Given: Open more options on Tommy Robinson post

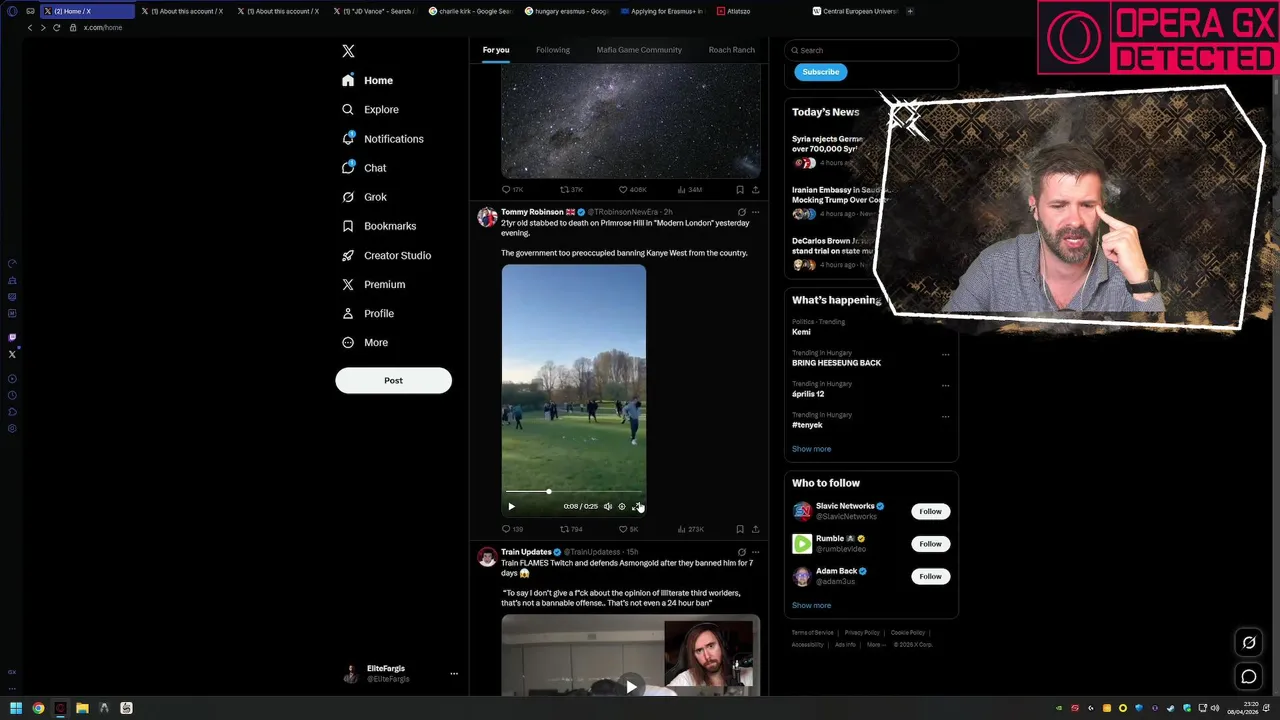Looking at the screenshot, I should click(x=755, y=212).
